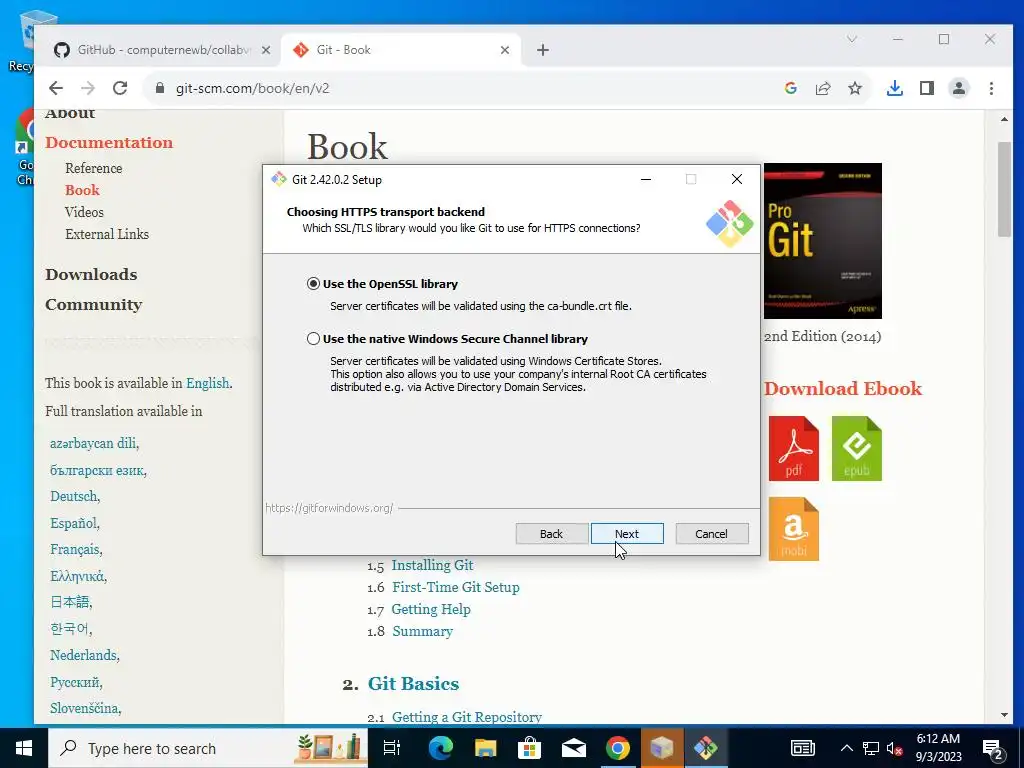Click Chrome icon on taskbar
Screen dimensions: 1024x768
coord(618,748)
